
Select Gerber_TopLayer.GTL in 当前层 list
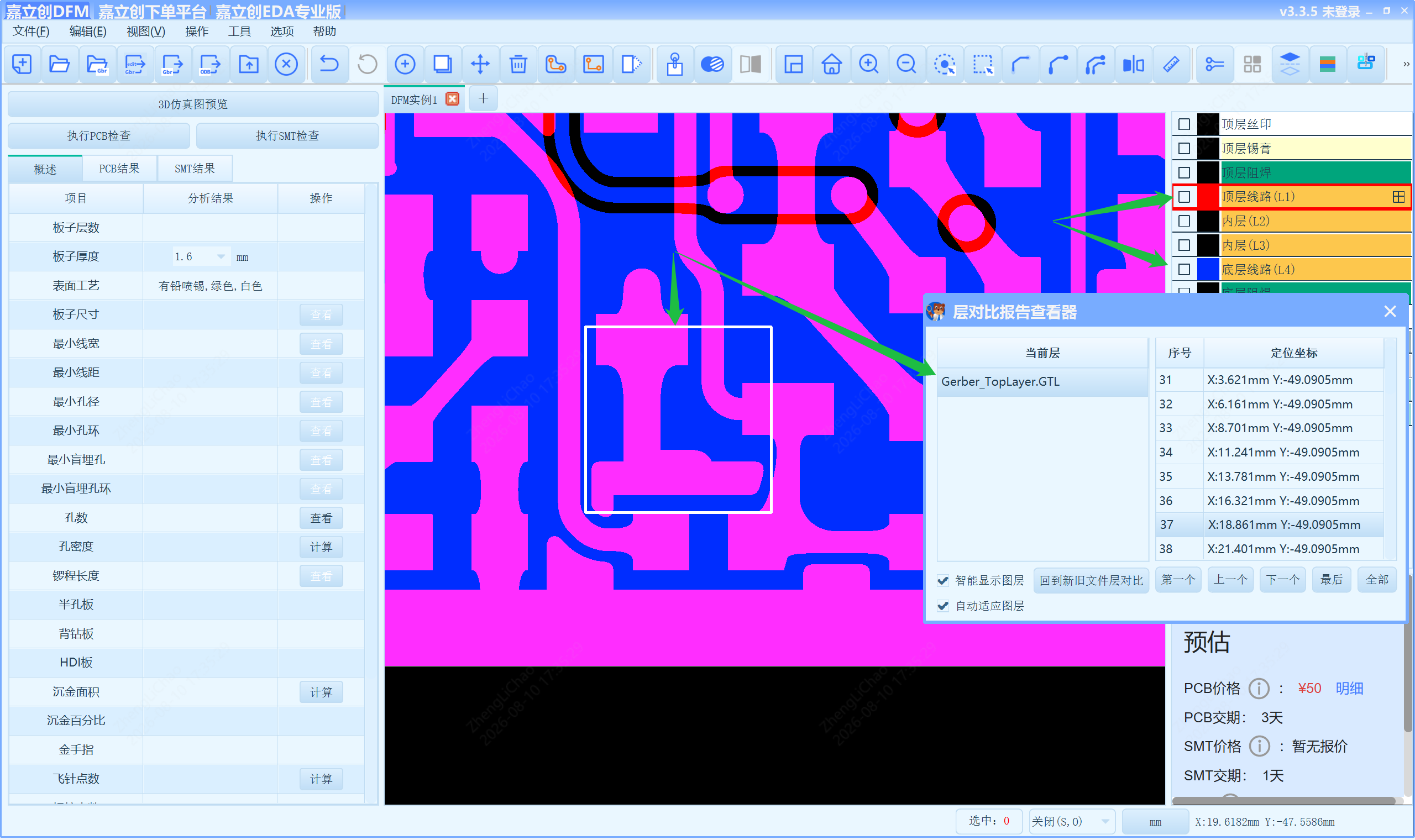tap(1042, 382)
